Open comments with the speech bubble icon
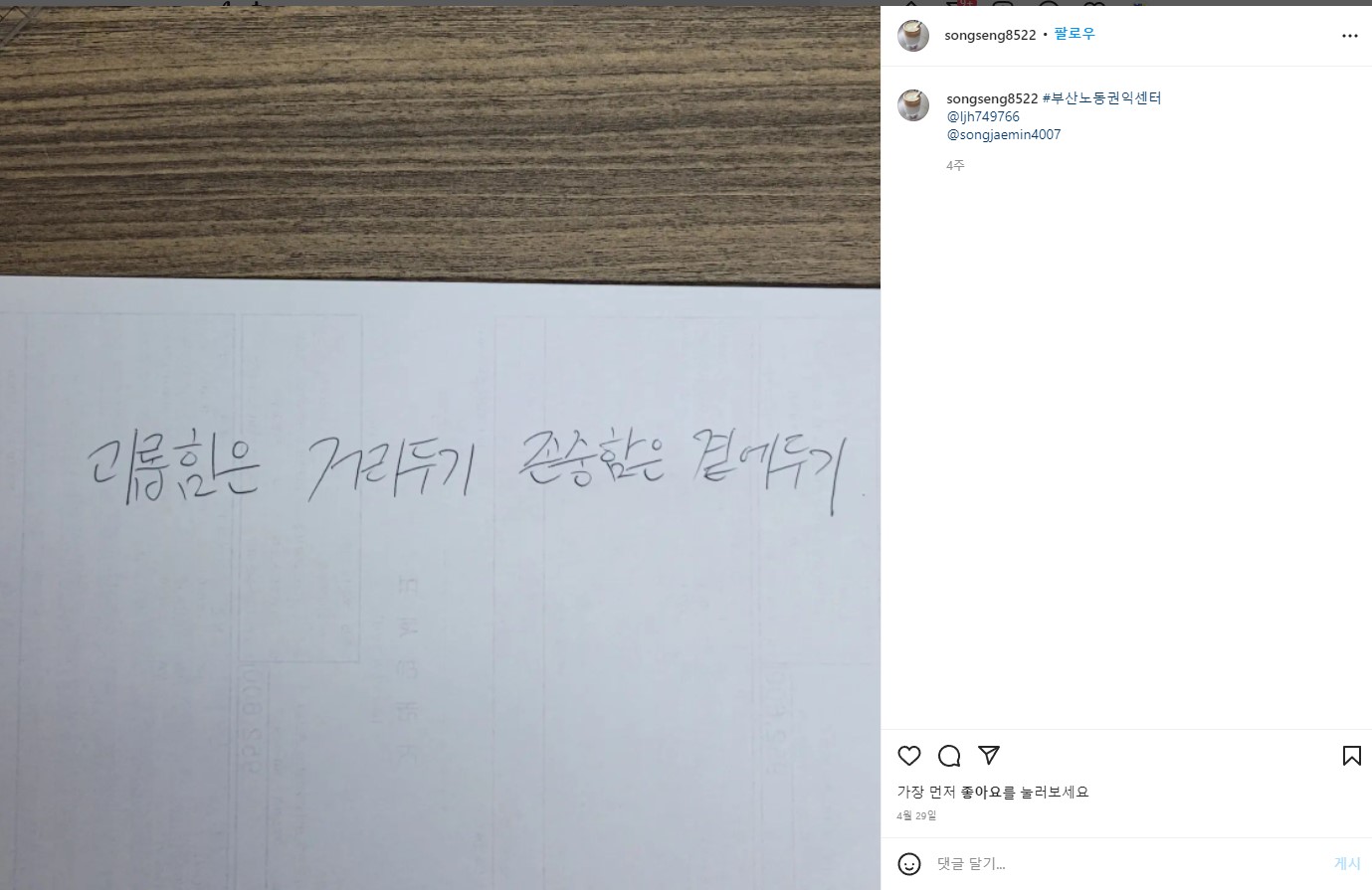 949,756
